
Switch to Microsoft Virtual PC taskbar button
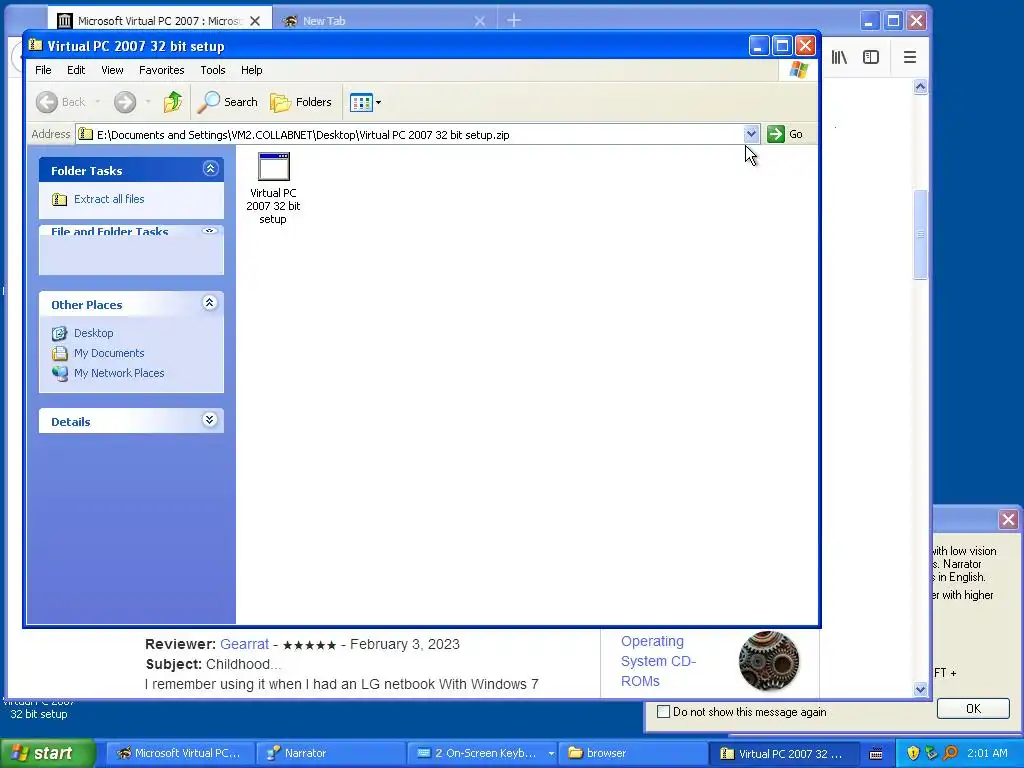click(179, 754)
